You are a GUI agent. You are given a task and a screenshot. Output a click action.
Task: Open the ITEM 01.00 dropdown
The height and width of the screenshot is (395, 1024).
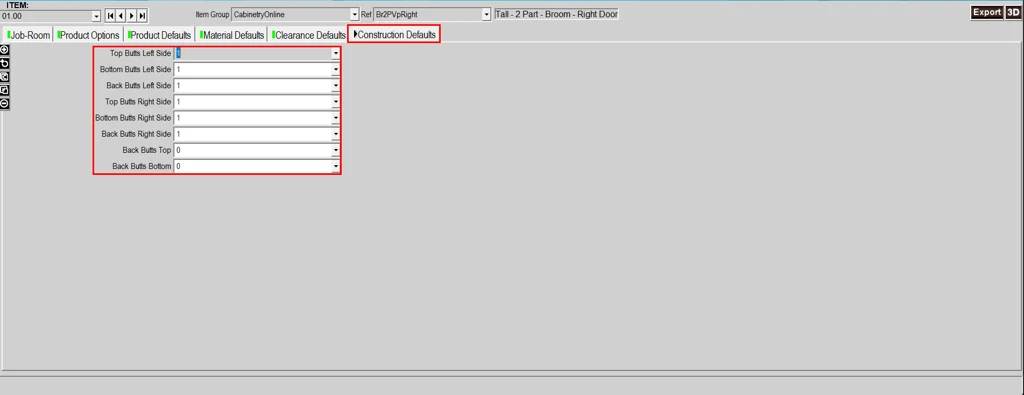[97, 15]
